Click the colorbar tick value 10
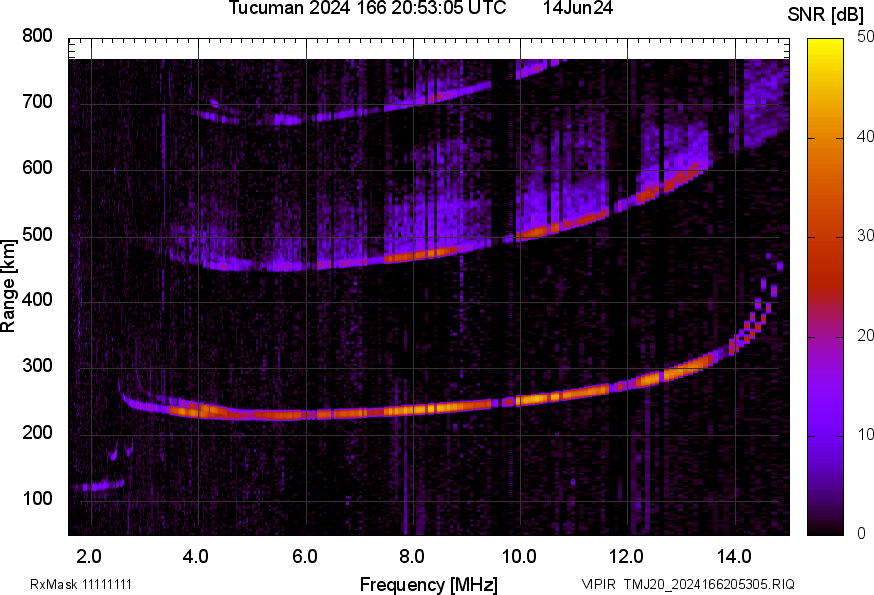 click(865, 434)
